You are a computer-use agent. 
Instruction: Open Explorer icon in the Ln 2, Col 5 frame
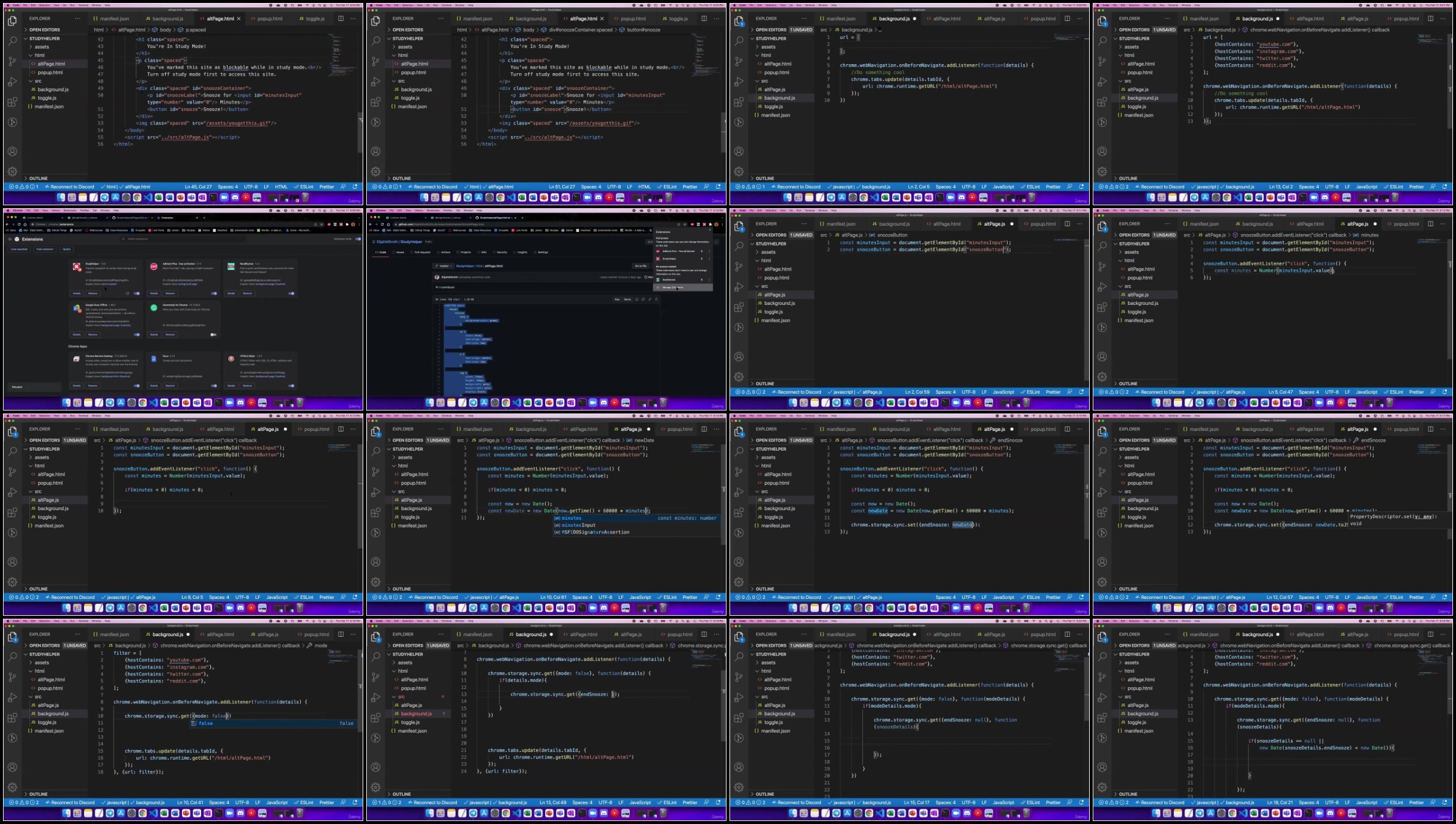point(739,21)
